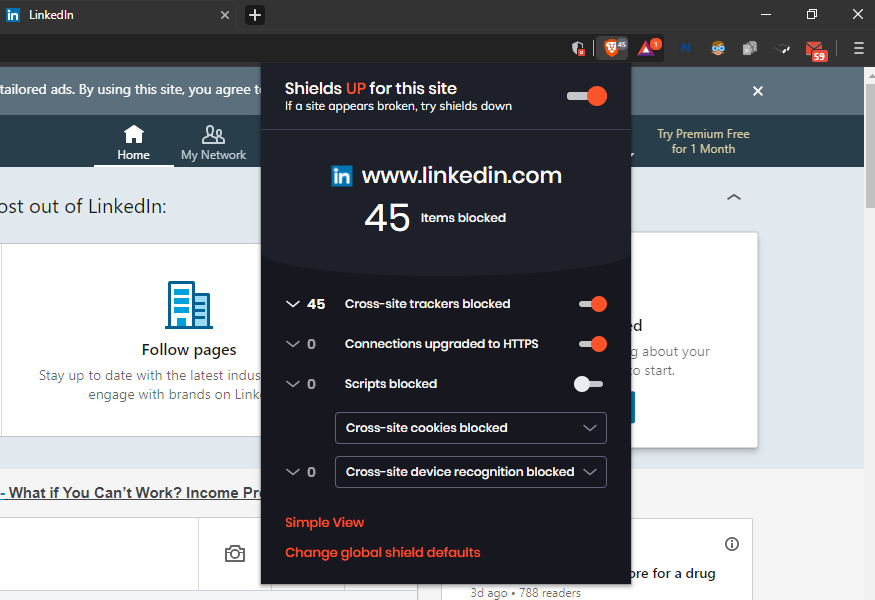The image size is (875, 600).
Task: Open the blue N extension icon
Action: pos(686,49)
